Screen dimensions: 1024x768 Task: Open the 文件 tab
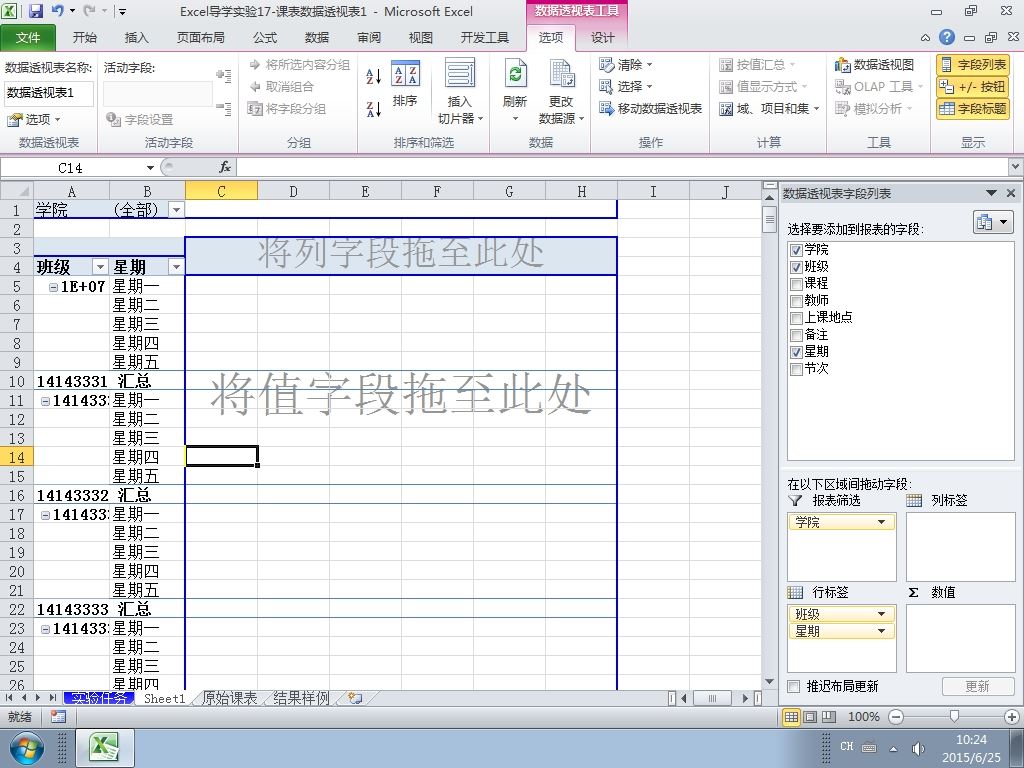[x=27, y=38]
